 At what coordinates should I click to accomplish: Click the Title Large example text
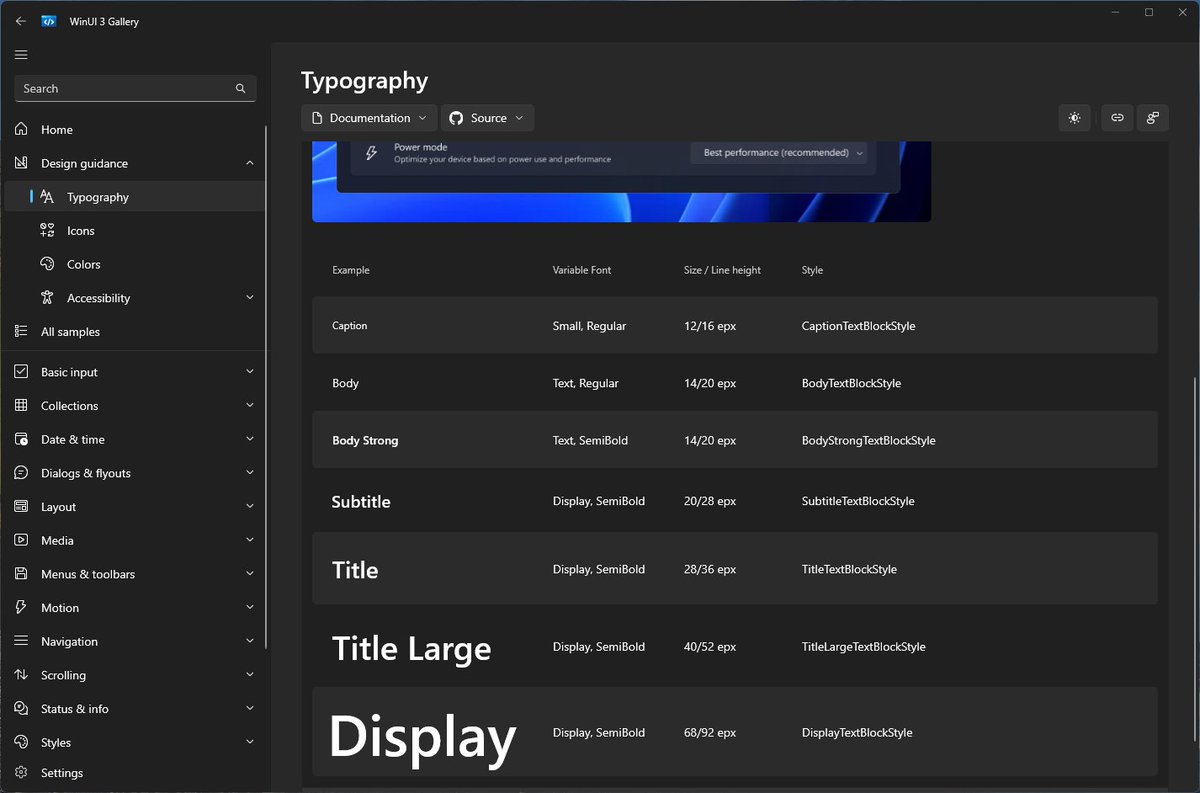point(411,649)
